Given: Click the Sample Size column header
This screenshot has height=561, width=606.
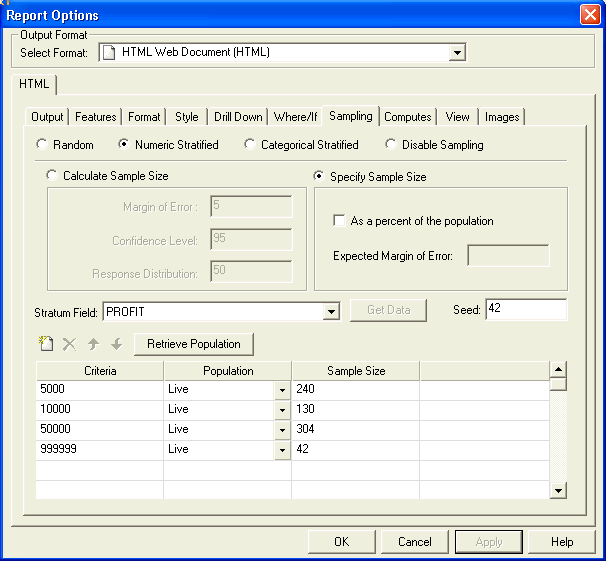Looking at the screenshot, I should (x=356, y=371).
